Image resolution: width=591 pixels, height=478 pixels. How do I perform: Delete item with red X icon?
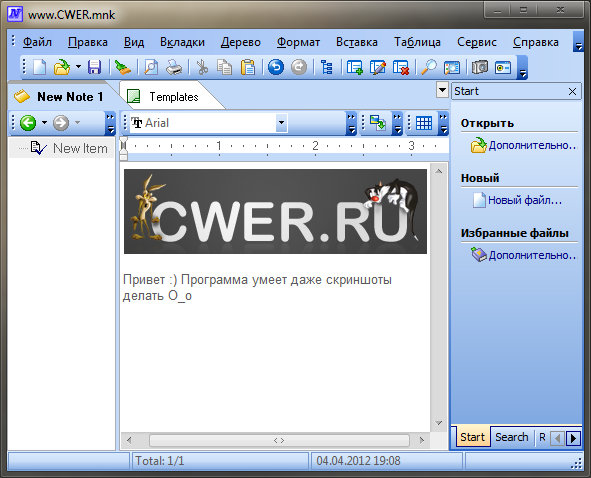(x=401, y=68)
